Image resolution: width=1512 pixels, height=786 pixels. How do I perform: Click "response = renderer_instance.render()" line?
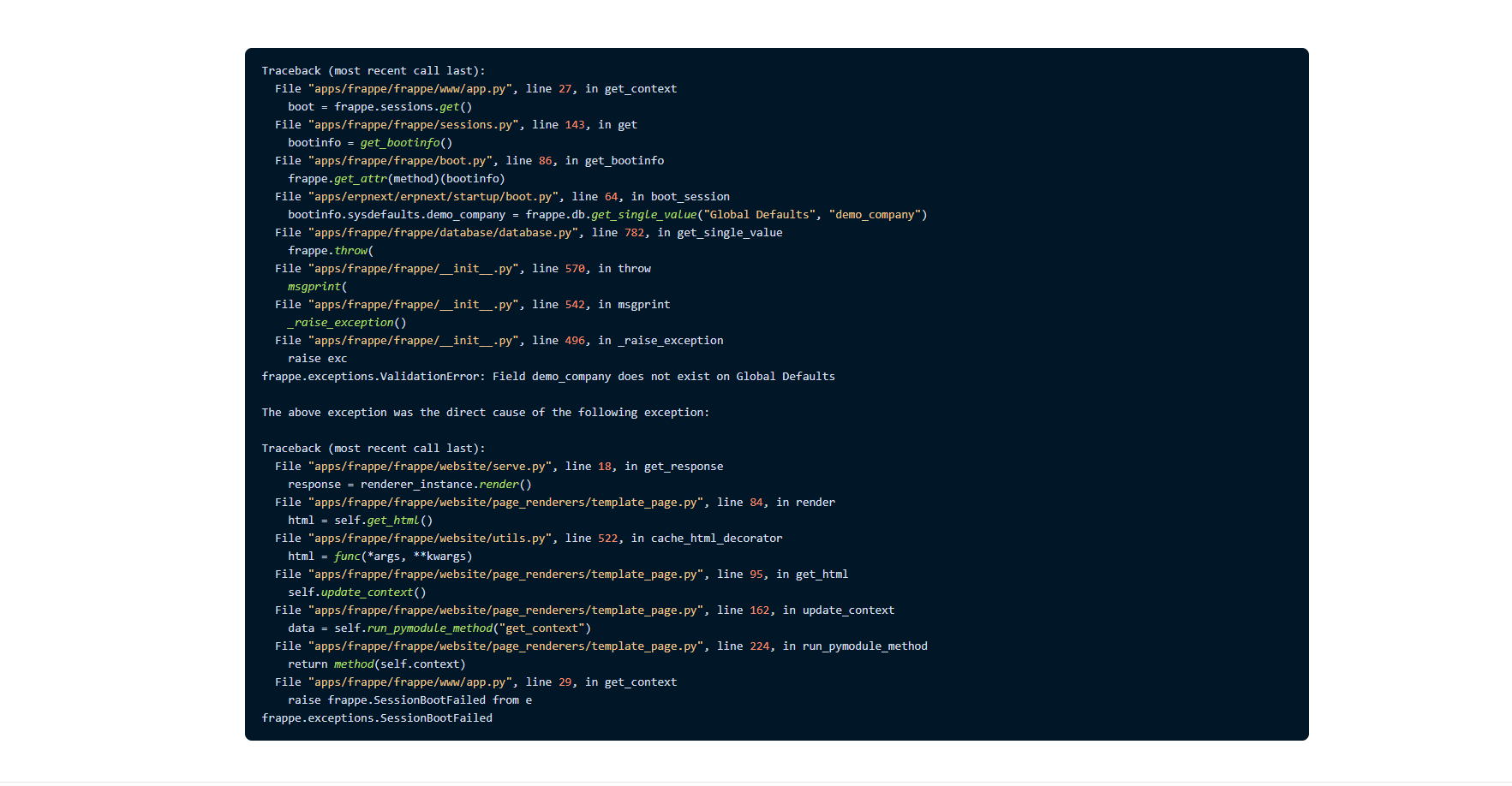point(409,485)
